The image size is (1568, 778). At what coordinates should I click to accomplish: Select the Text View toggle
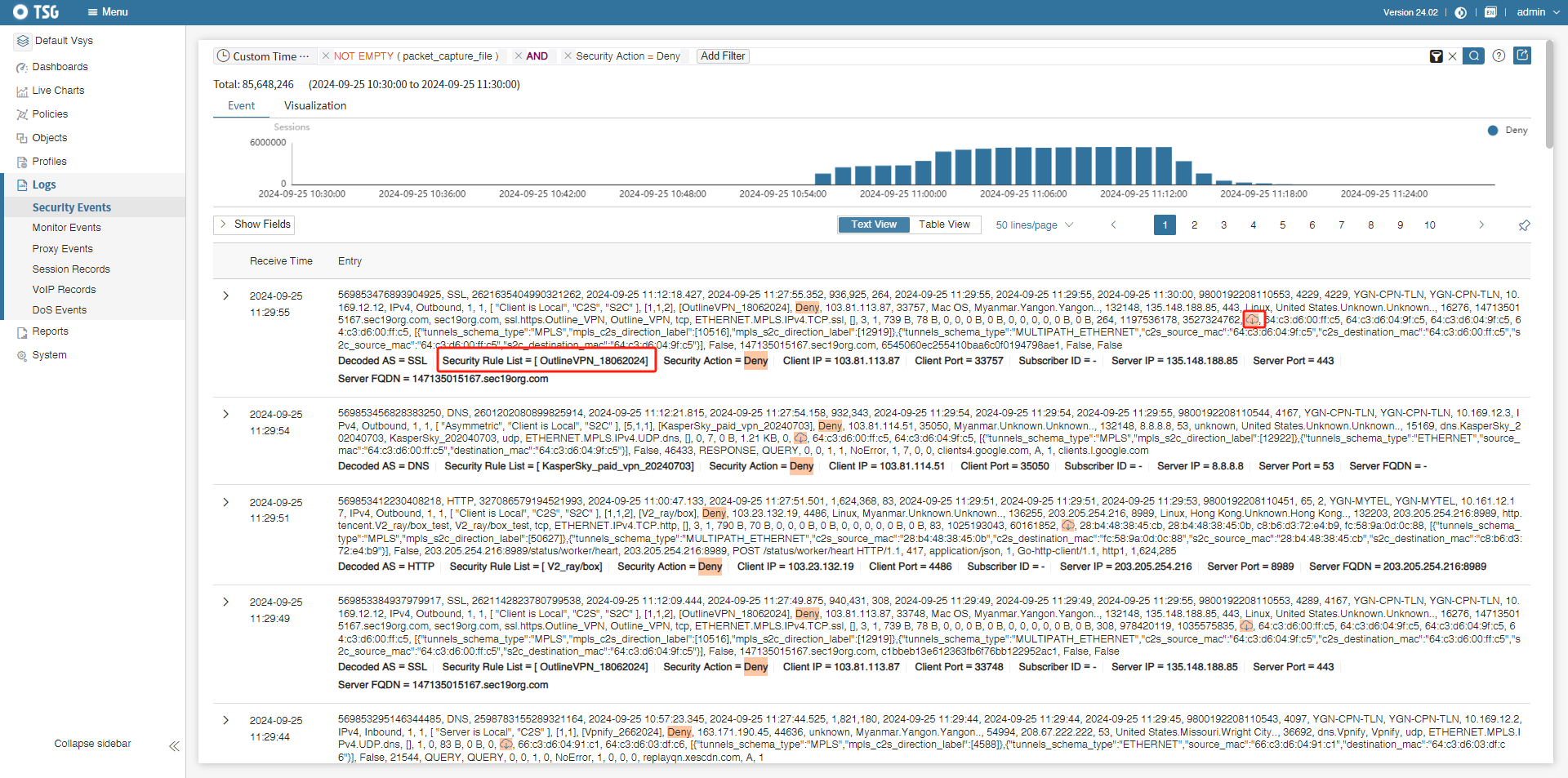coord(874,225)
